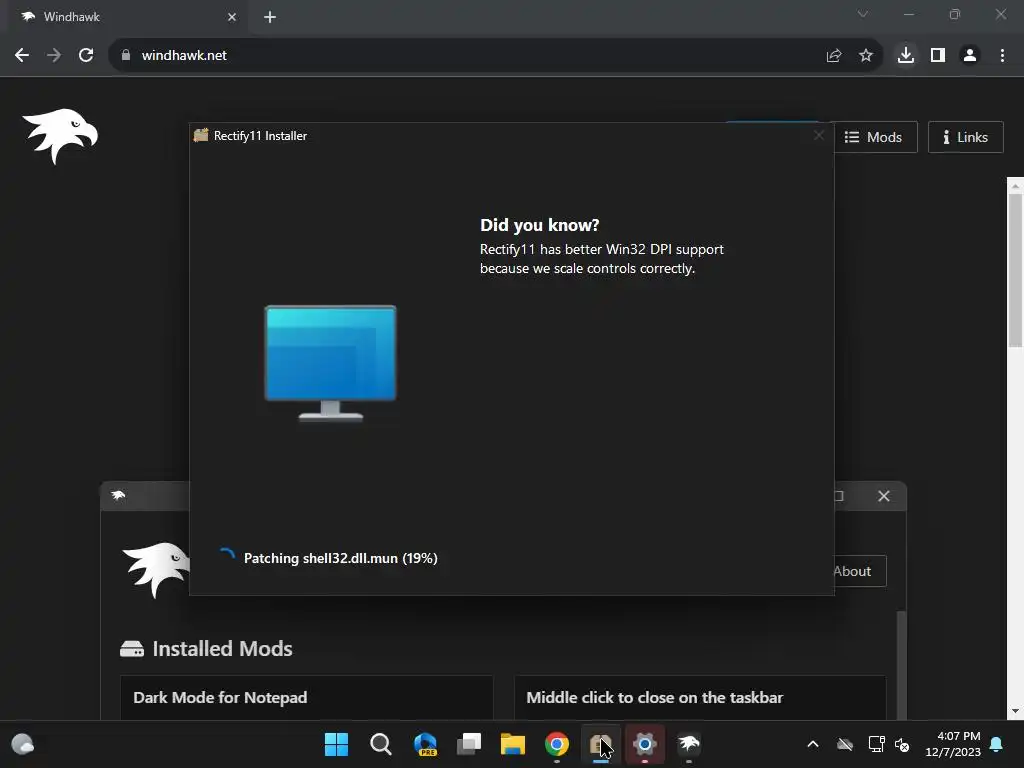Screen dimensions: 1024x768
Task: Open the Windows Start menu
Action: tap(337, 744)
